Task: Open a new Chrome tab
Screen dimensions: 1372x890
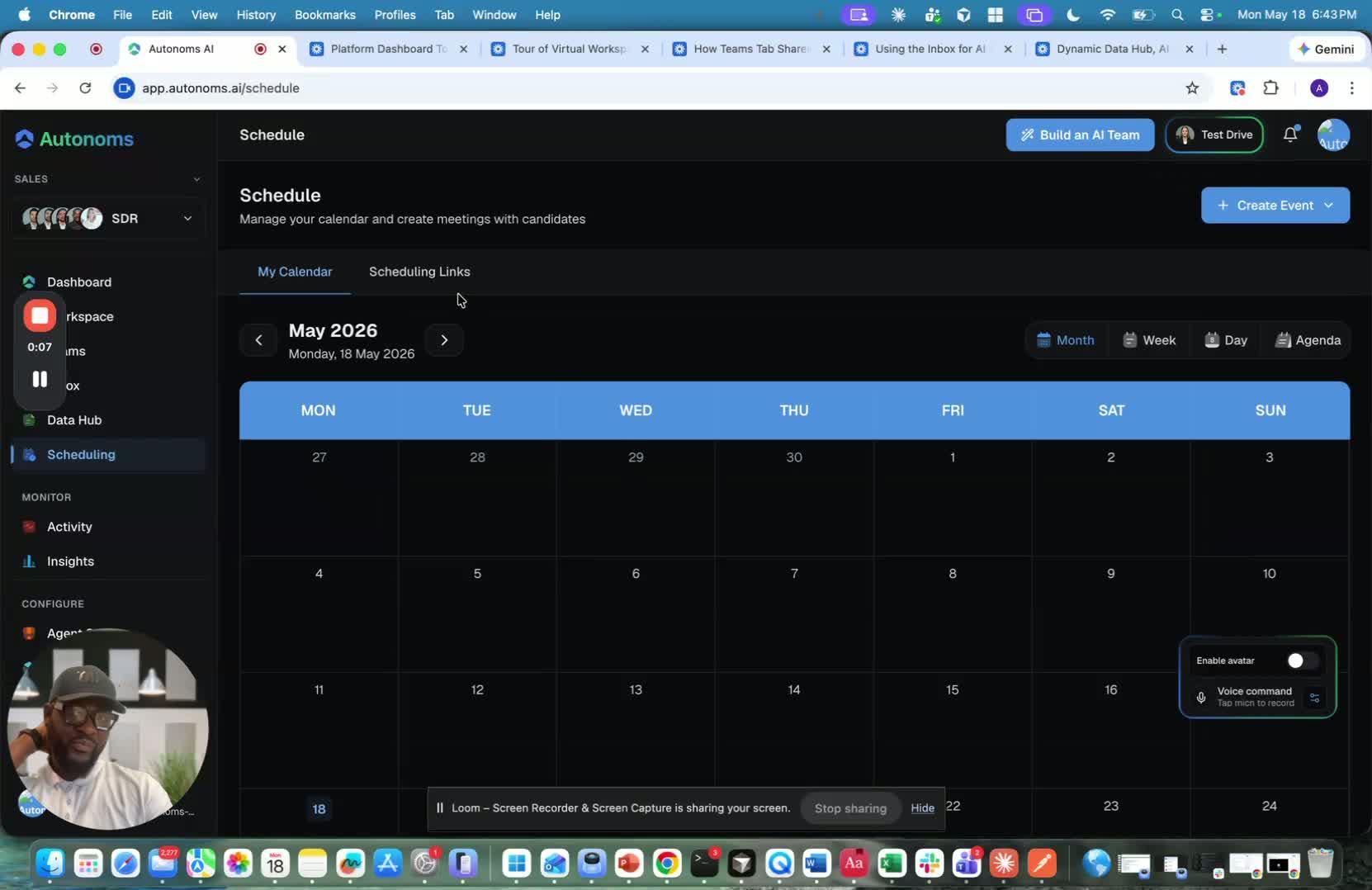Action: tap(1222, 49)
